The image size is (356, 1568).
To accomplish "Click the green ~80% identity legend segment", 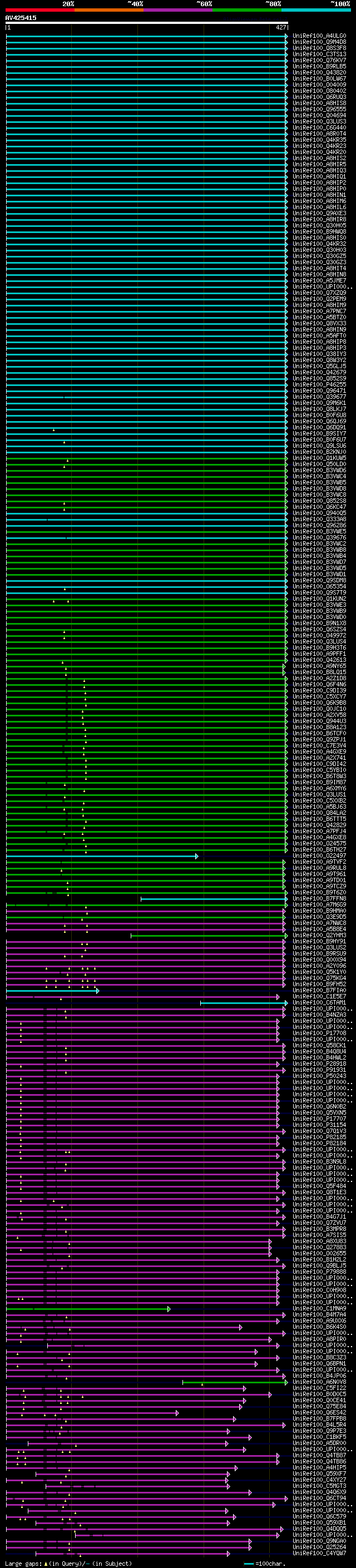I will pos(247,10).
